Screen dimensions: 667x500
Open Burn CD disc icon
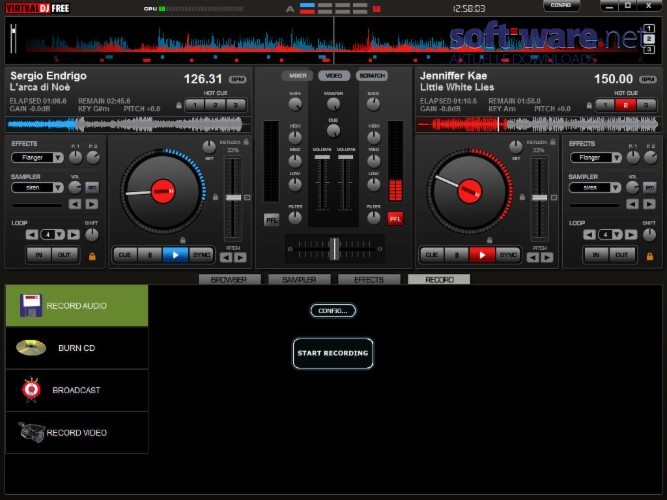[x=31, y=347]
